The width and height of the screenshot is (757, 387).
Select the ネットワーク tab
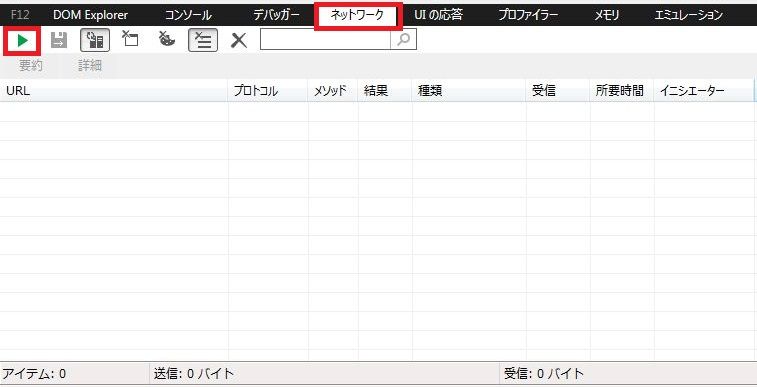click(357, 15)
